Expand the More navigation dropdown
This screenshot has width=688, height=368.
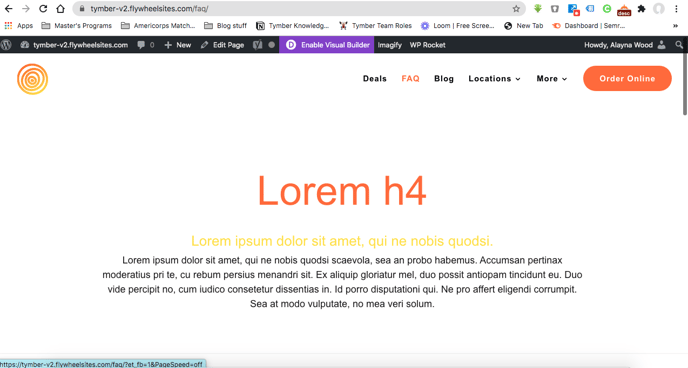[x=552, y=79]
